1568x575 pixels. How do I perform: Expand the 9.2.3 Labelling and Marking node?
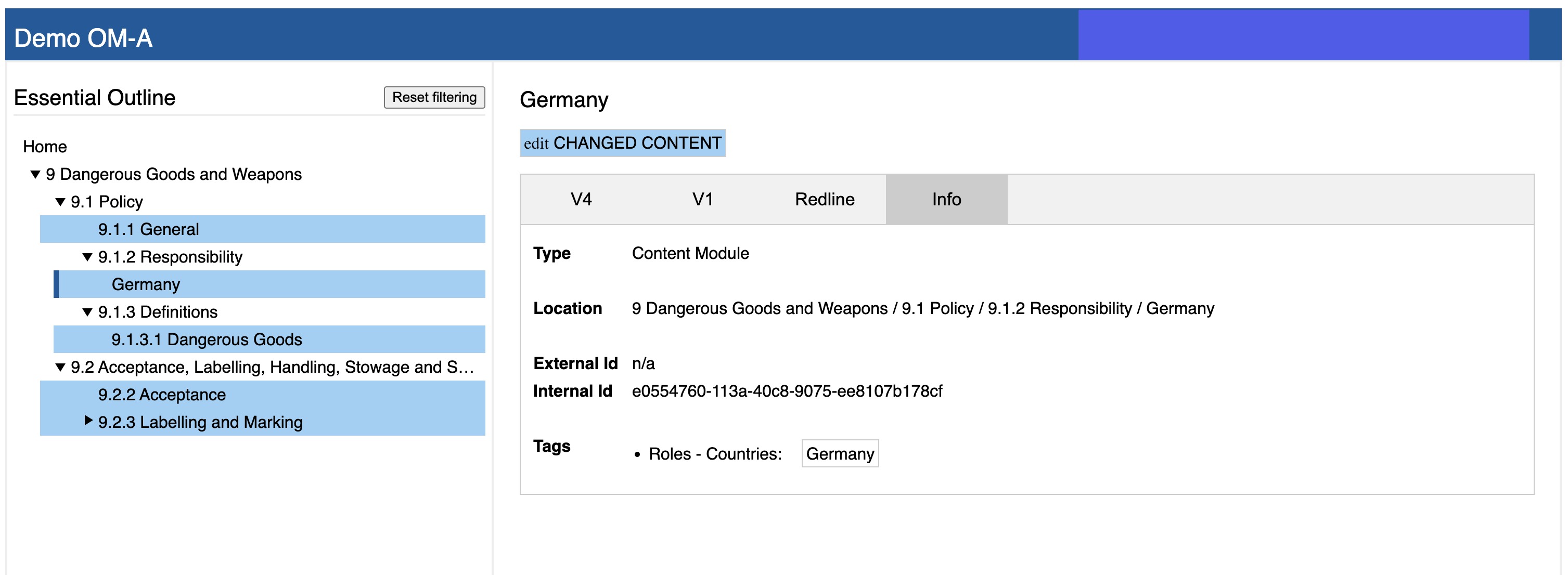click(x=88, y=421)
